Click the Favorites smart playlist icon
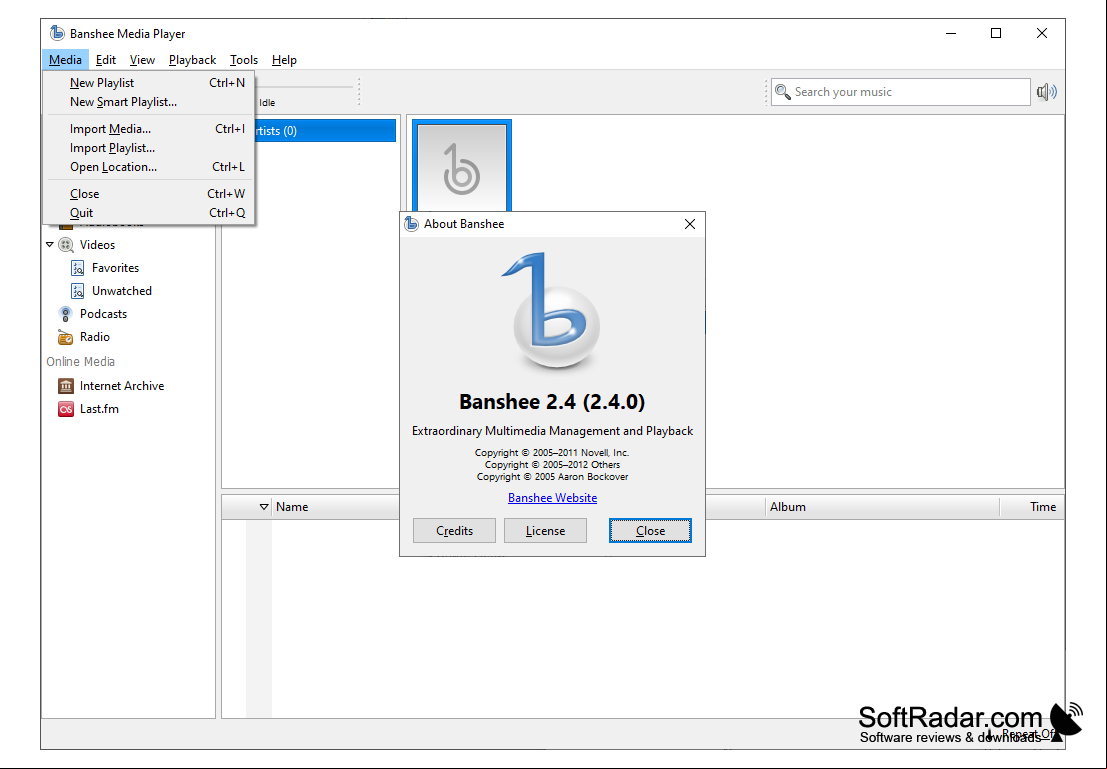The width and height of the screenshot is (1107, 769). tap(78, 268)
